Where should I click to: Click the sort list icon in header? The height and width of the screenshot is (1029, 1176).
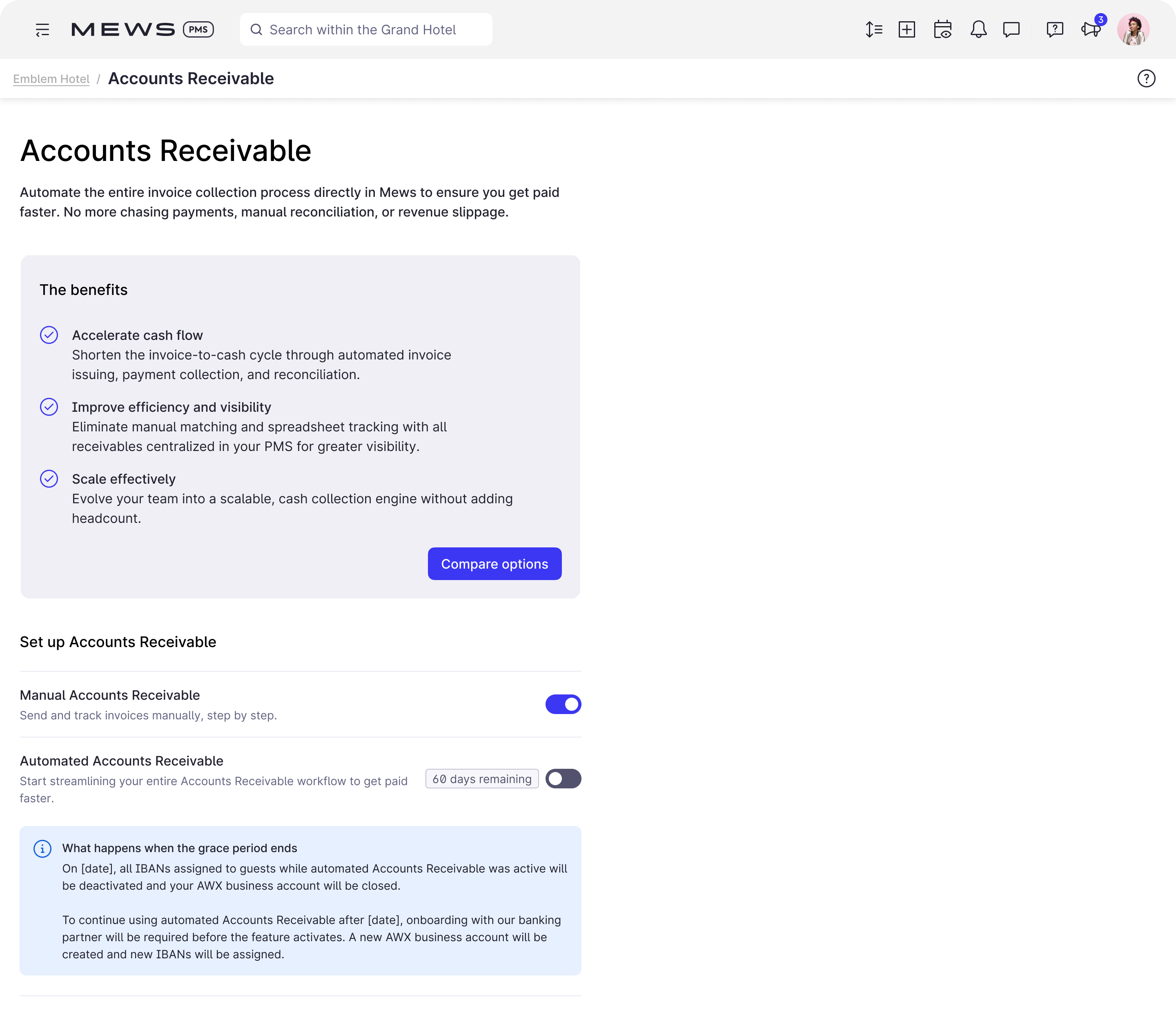pos(873,29)
